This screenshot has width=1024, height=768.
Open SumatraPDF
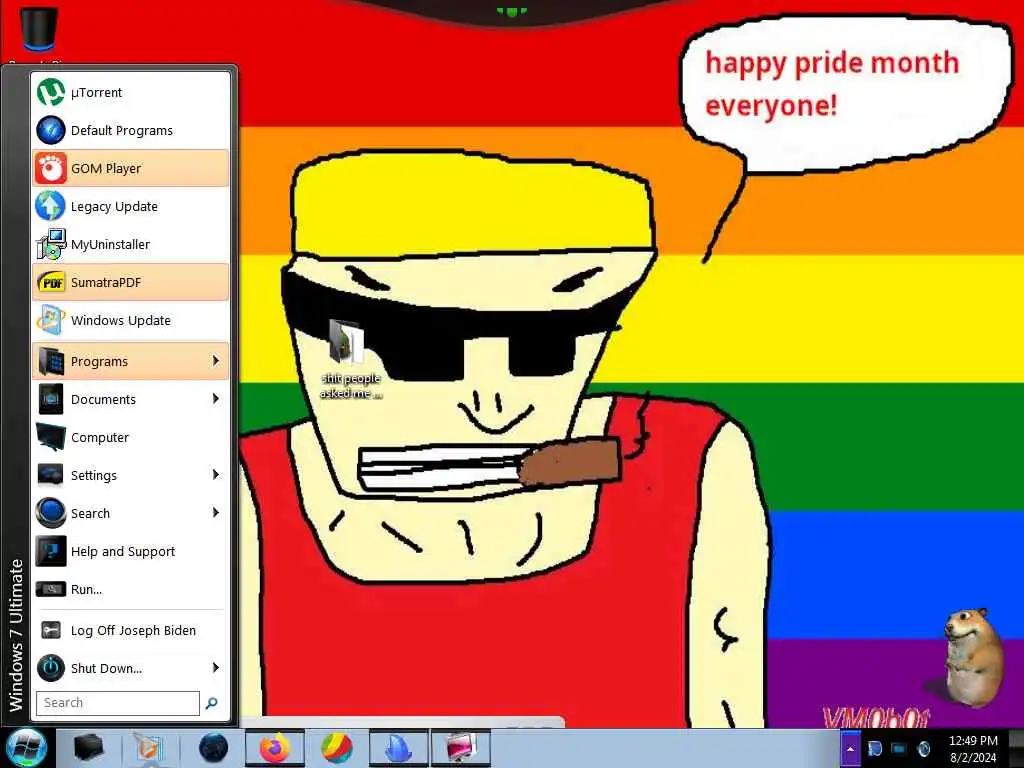(131, 281)
